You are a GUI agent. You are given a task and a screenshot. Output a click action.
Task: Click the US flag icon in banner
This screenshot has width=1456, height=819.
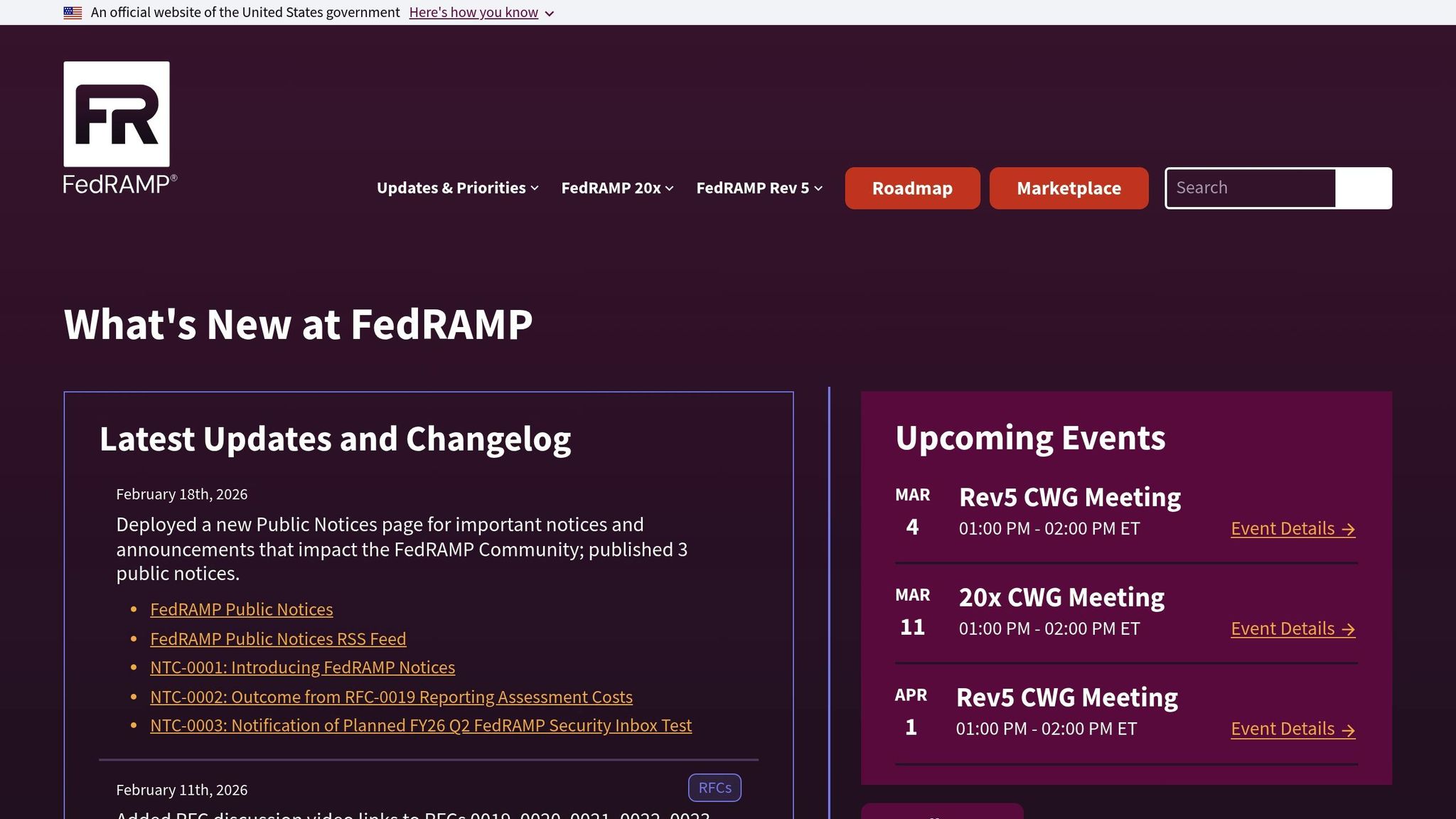coord(71,11)
